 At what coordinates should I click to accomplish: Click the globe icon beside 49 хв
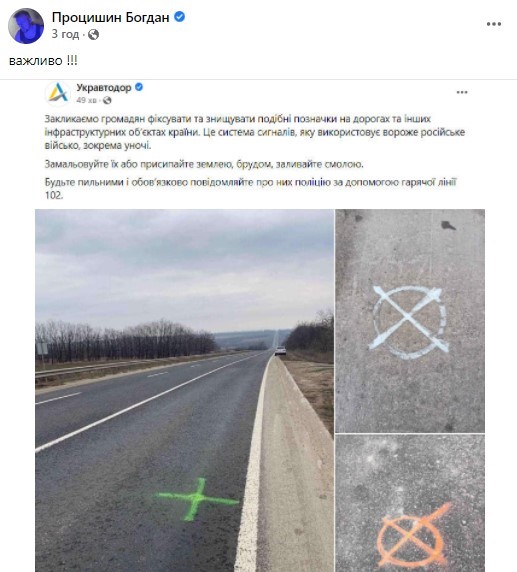(x=107, y=100)
